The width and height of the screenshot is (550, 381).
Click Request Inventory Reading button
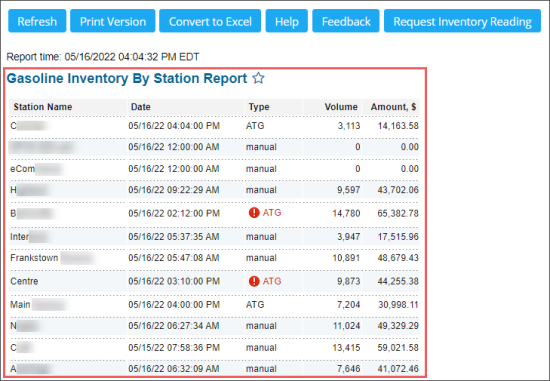(462, 21)
